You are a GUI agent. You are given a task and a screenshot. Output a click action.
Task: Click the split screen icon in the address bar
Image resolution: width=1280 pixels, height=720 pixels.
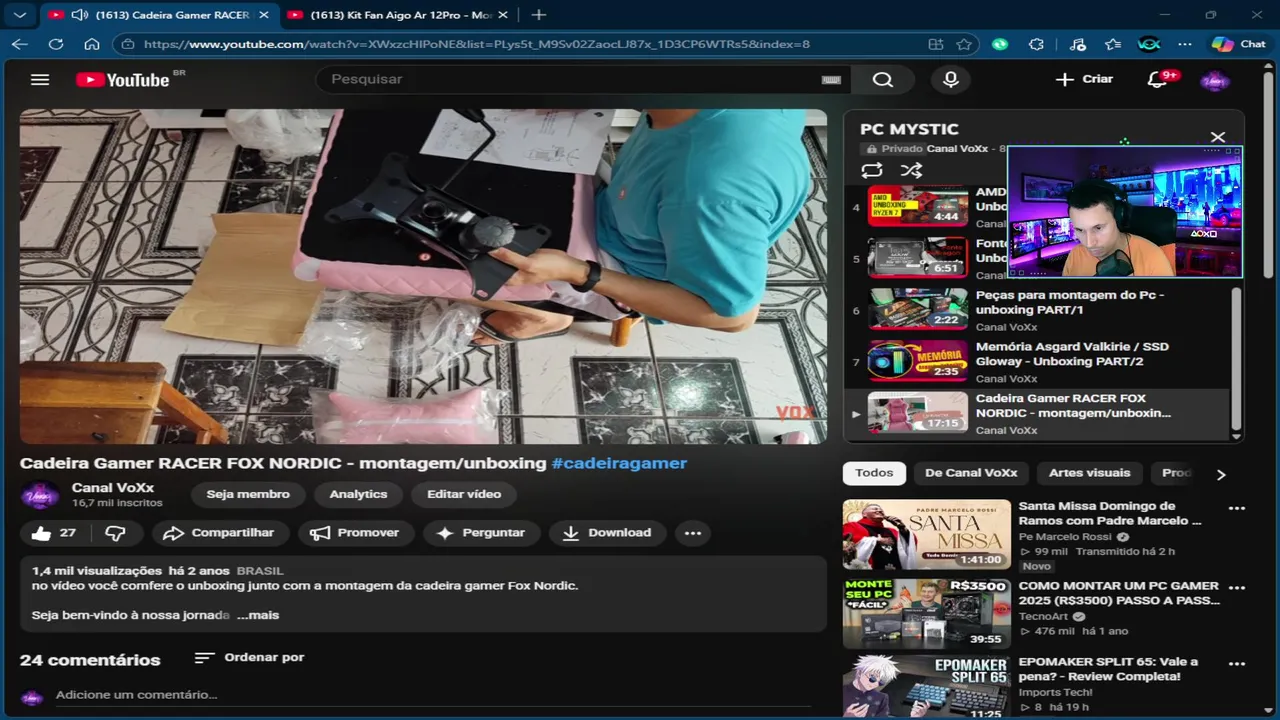(936, 44)
